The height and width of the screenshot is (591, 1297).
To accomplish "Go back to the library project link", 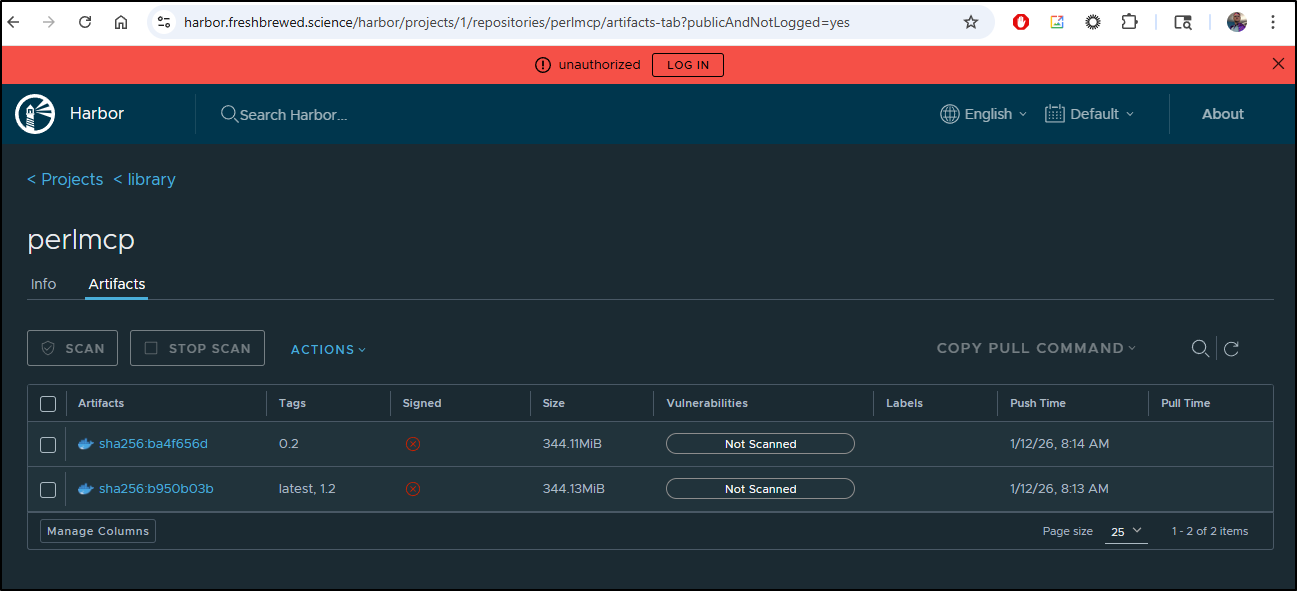I will [x=144, y=179].
